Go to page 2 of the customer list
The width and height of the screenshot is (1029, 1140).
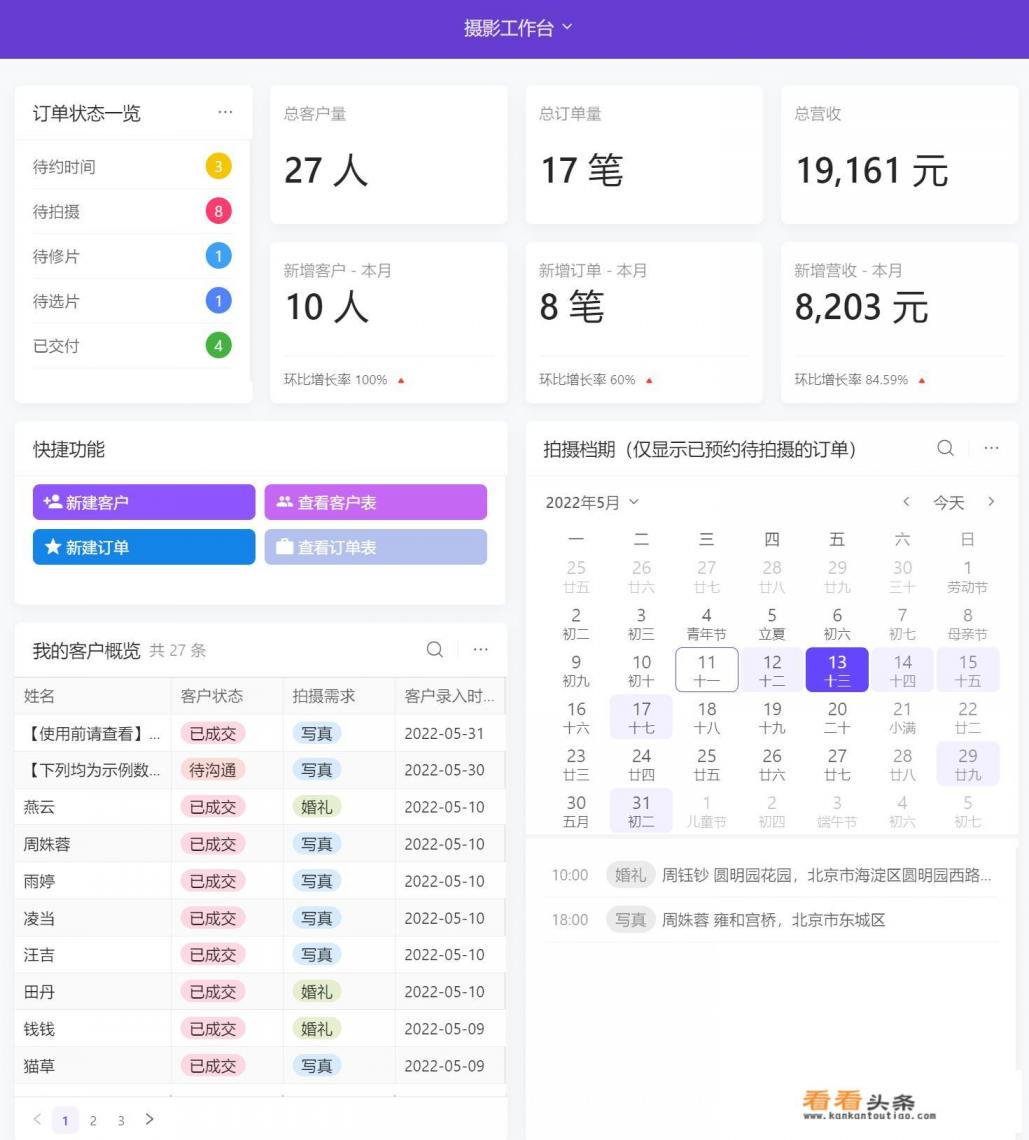click(x=93, y=1120)
